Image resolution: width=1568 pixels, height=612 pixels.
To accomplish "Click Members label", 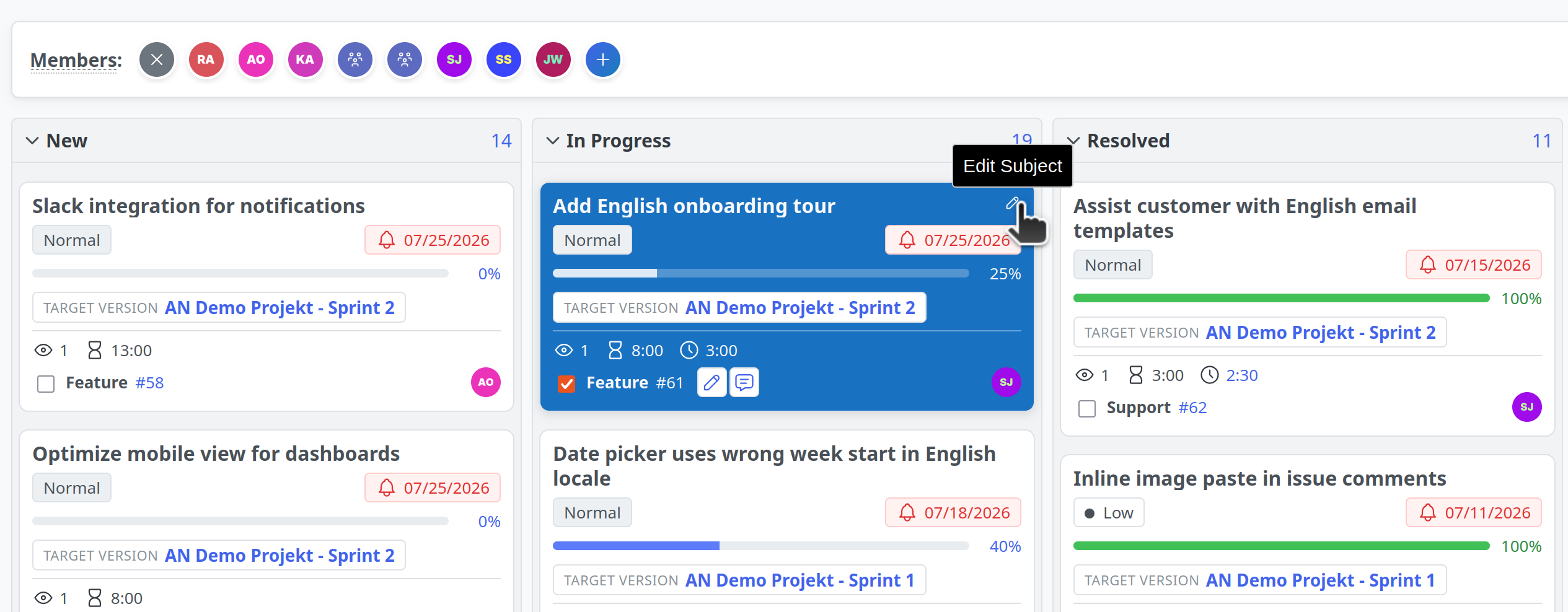I will 76,60.
